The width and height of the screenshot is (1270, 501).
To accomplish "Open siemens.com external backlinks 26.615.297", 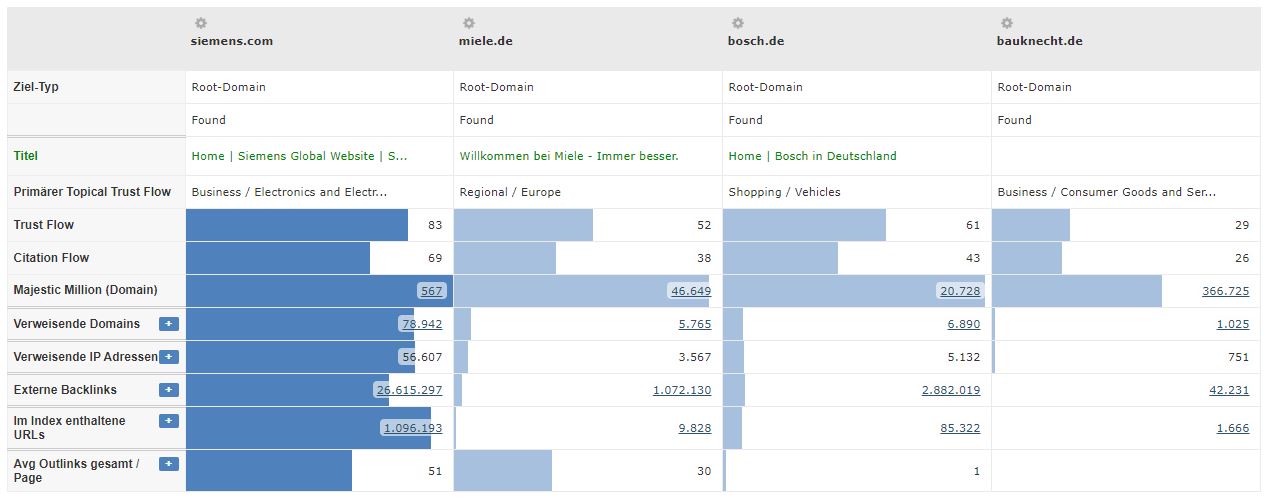I will click(409, 390).
